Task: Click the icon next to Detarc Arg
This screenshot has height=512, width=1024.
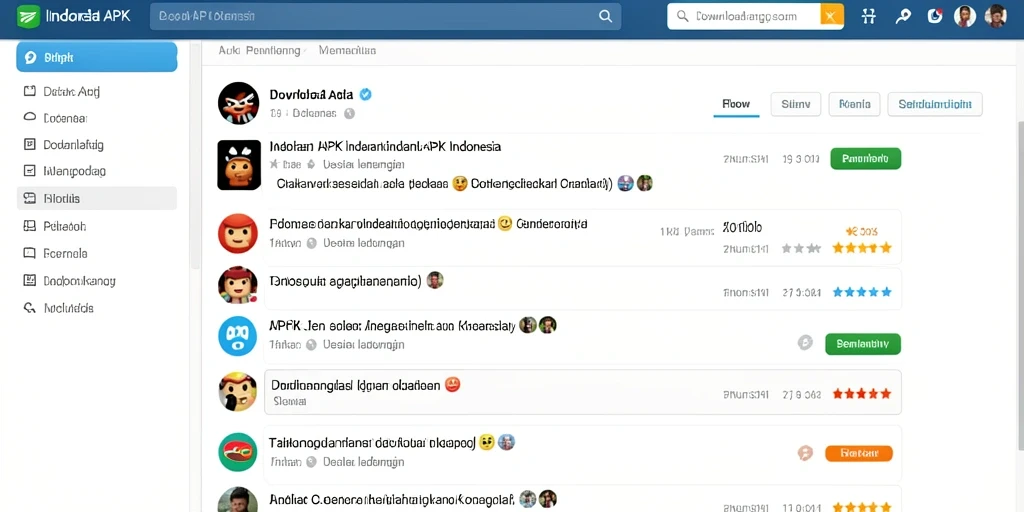Action: coord(29,91)
